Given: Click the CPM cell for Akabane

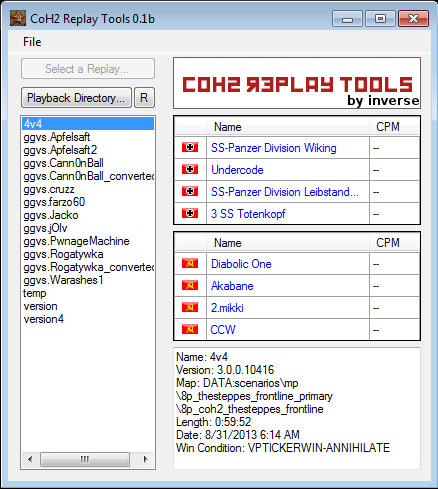Looking at the screenshot, I should pos(394,286).
